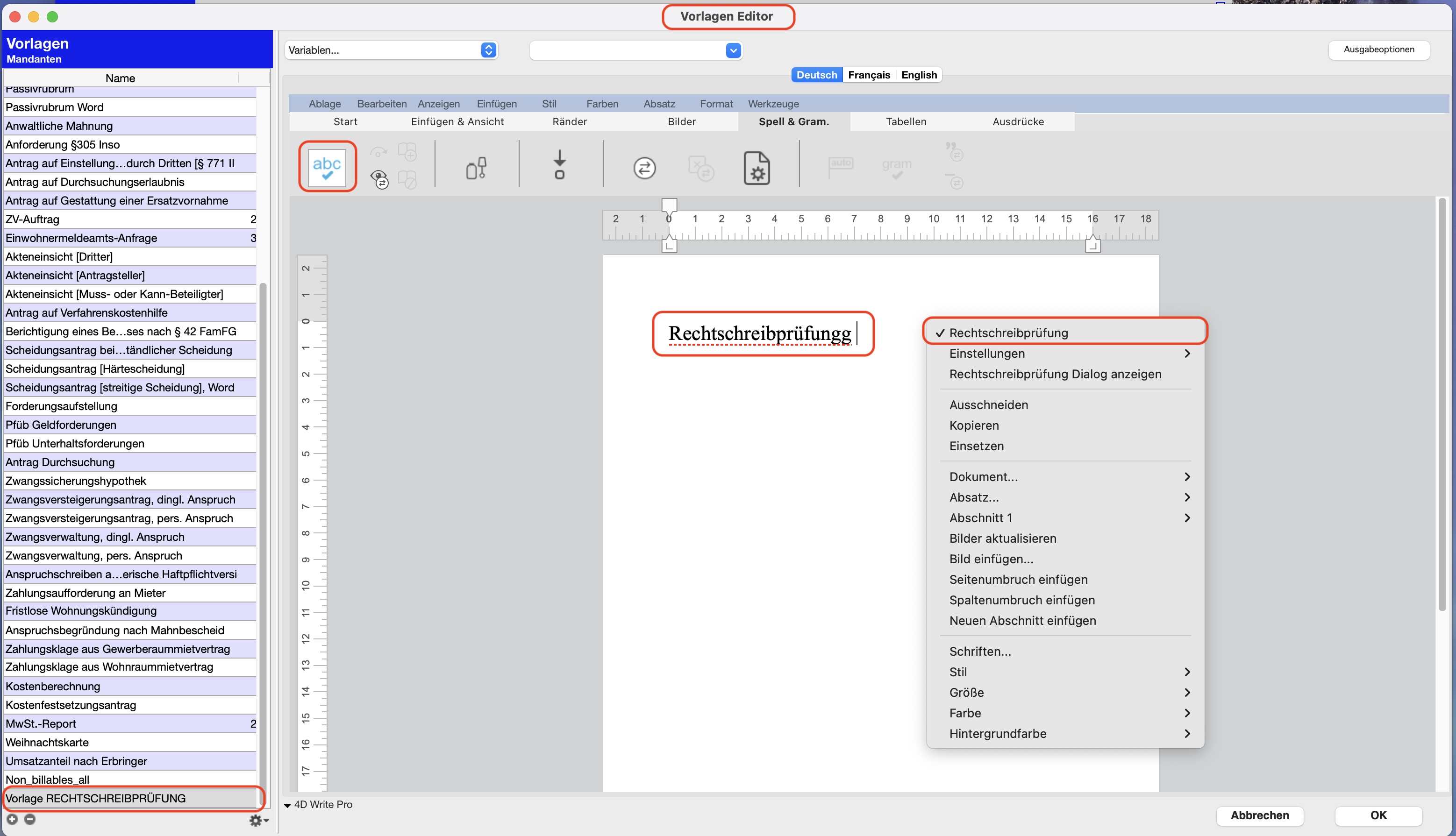Switch to the Bilder tab
1456x836 pixels.
tap(681, 122)
